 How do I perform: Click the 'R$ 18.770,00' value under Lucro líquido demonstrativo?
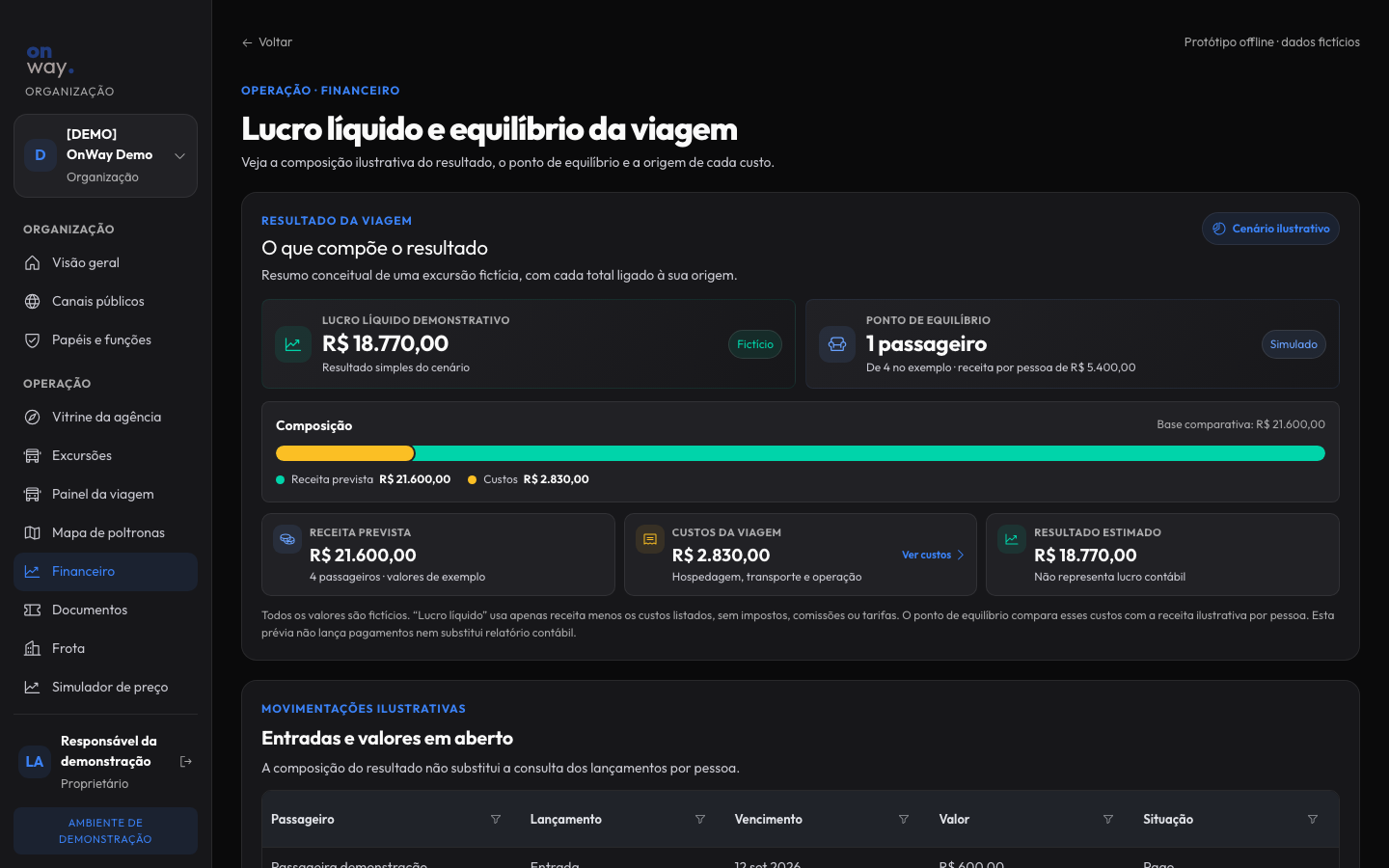[385, 343]
